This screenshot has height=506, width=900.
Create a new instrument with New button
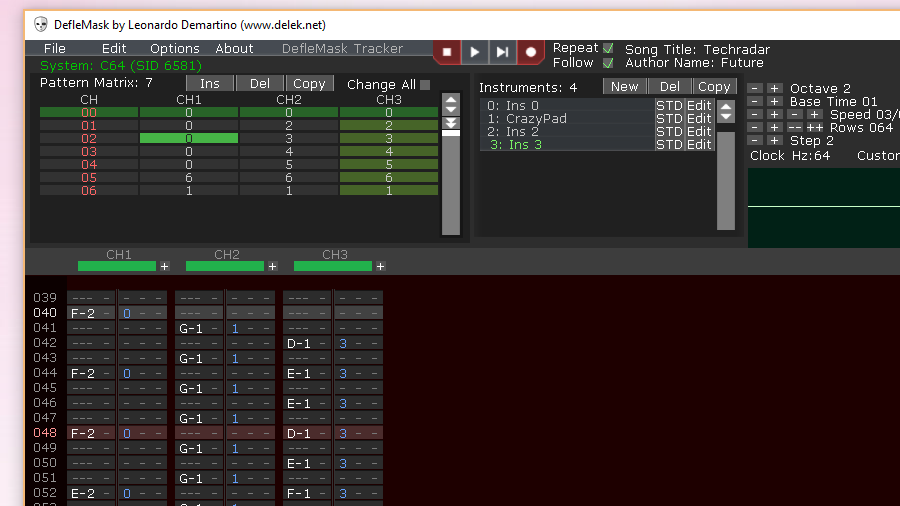pos(624,87)
